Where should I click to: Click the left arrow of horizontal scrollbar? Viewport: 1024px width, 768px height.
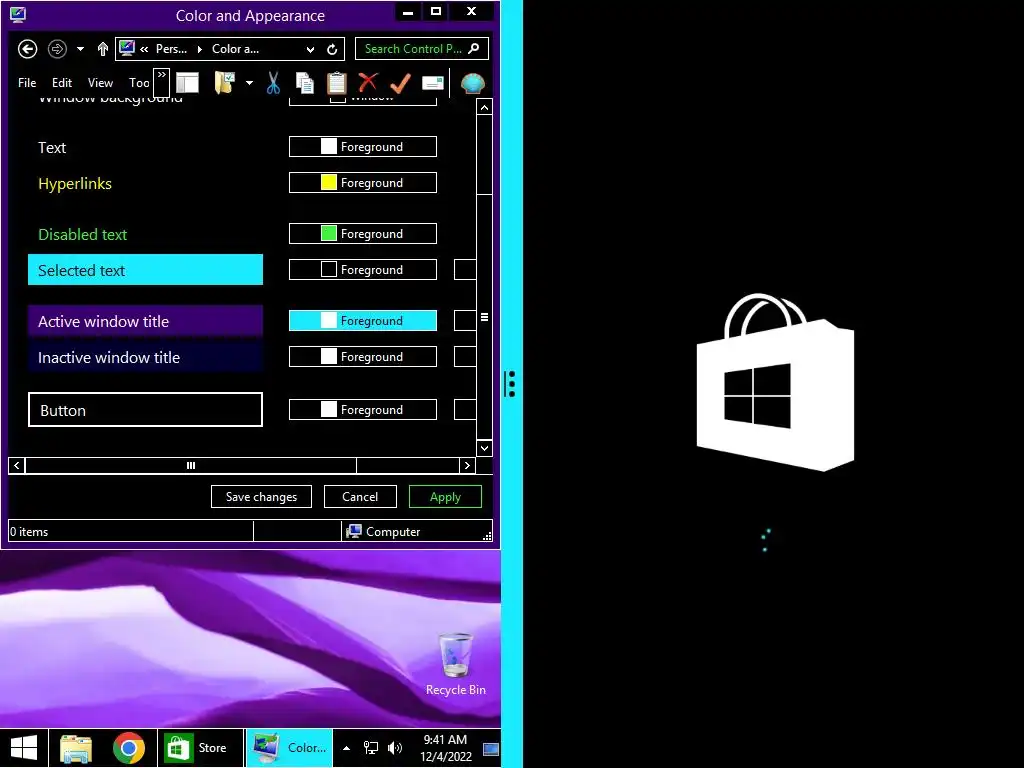tap(17, 465)
